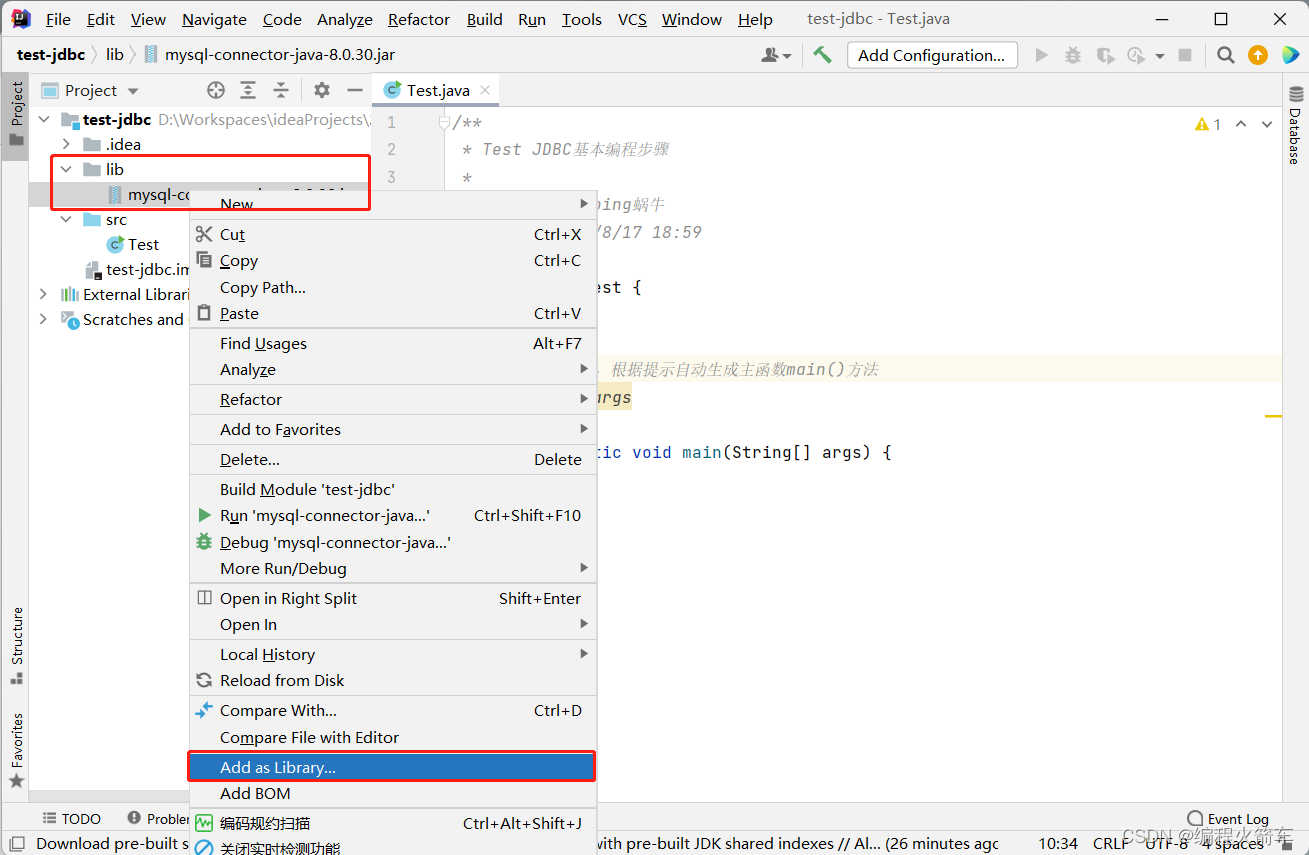Go to previous highlighted error arrow
The height and width of the screenshot is (855, 1309).
[x=1241, y=124]
